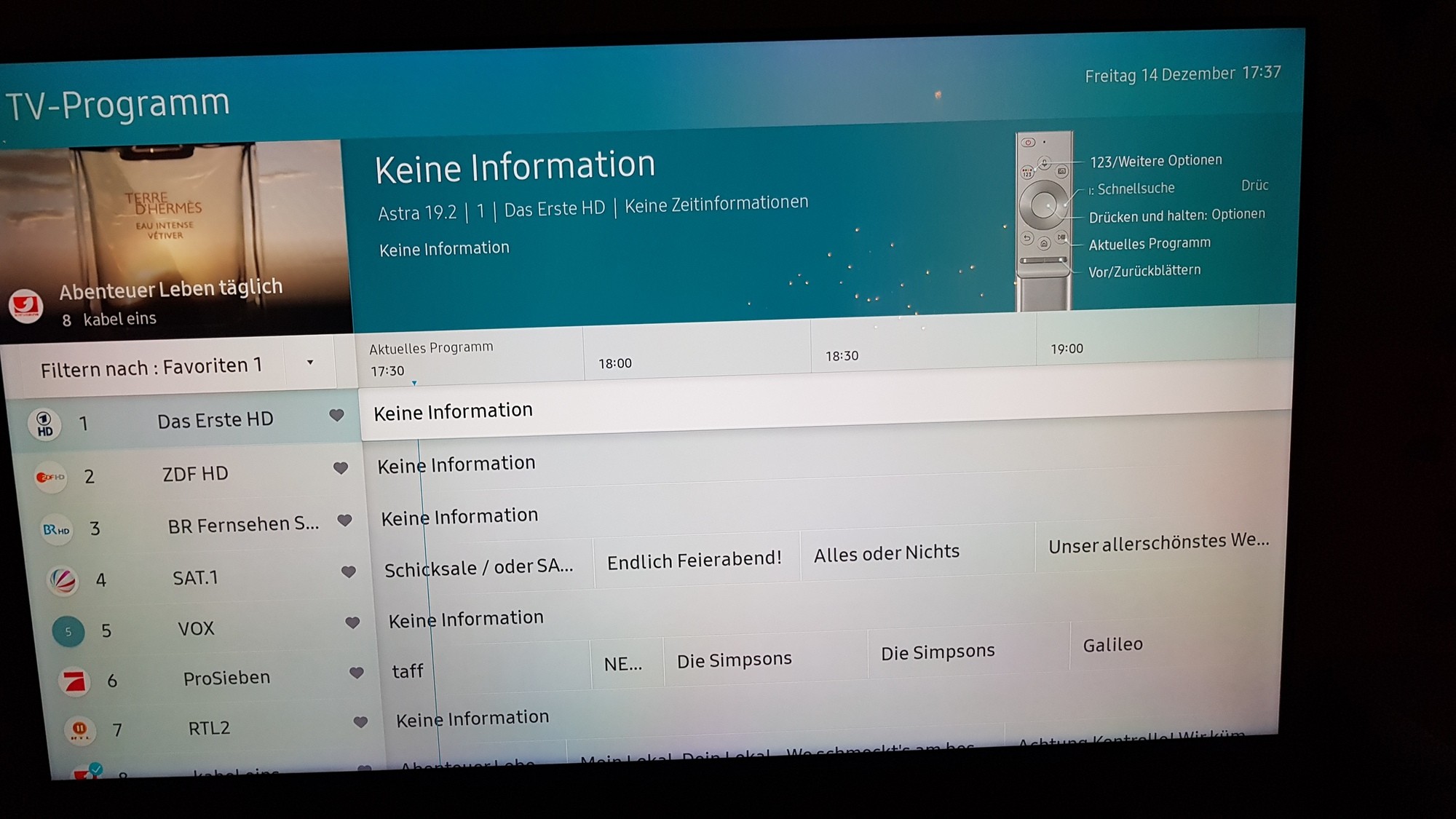
Task: Open the Filtern nach Favoriten 1 dropdown
Action: click(170, 365)
